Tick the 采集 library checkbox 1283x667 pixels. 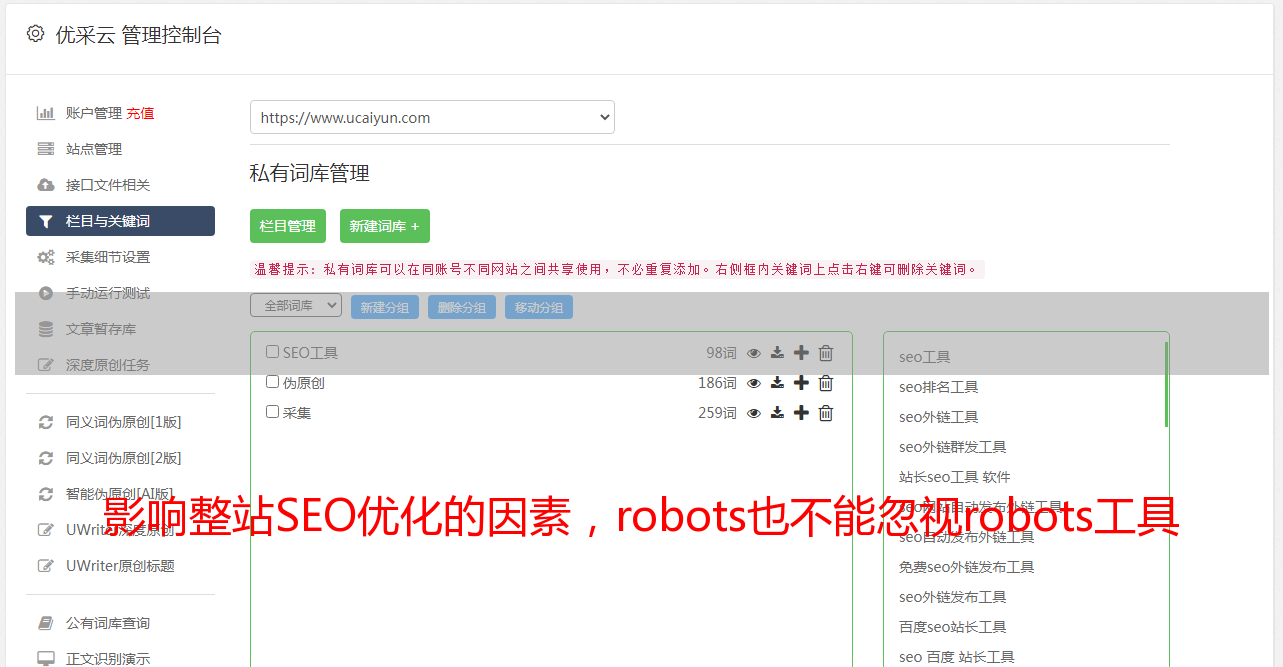pos(272,412)
